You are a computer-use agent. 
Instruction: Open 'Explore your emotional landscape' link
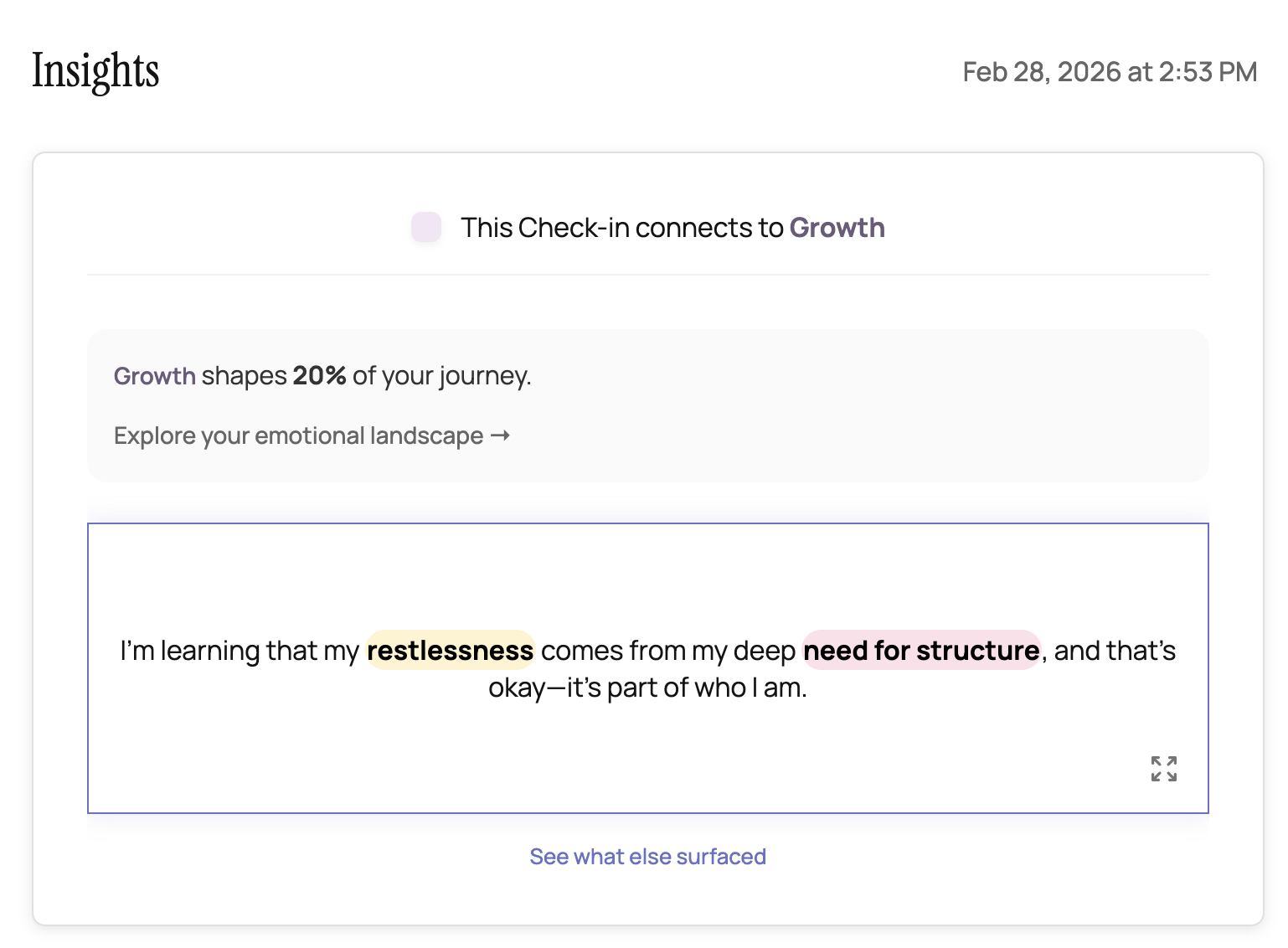pos(298,435)
